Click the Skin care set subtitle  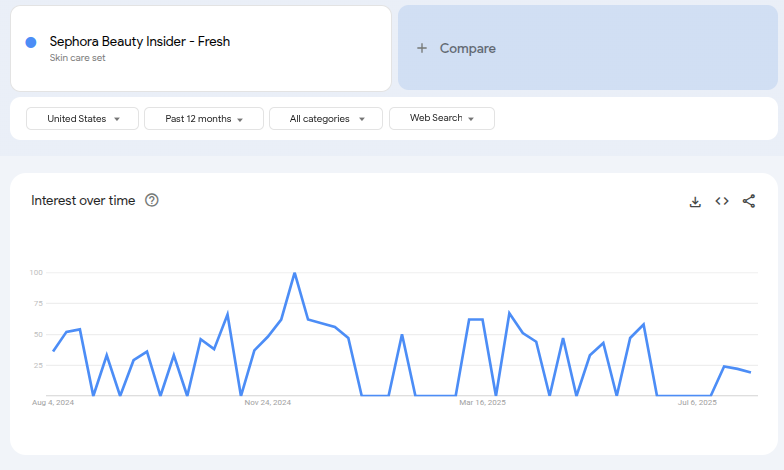(x=78, y=58)
